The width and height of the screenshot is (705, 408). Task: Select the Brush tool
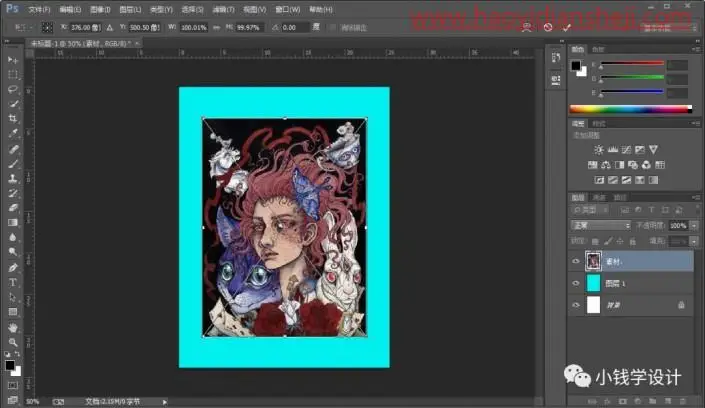13,164
